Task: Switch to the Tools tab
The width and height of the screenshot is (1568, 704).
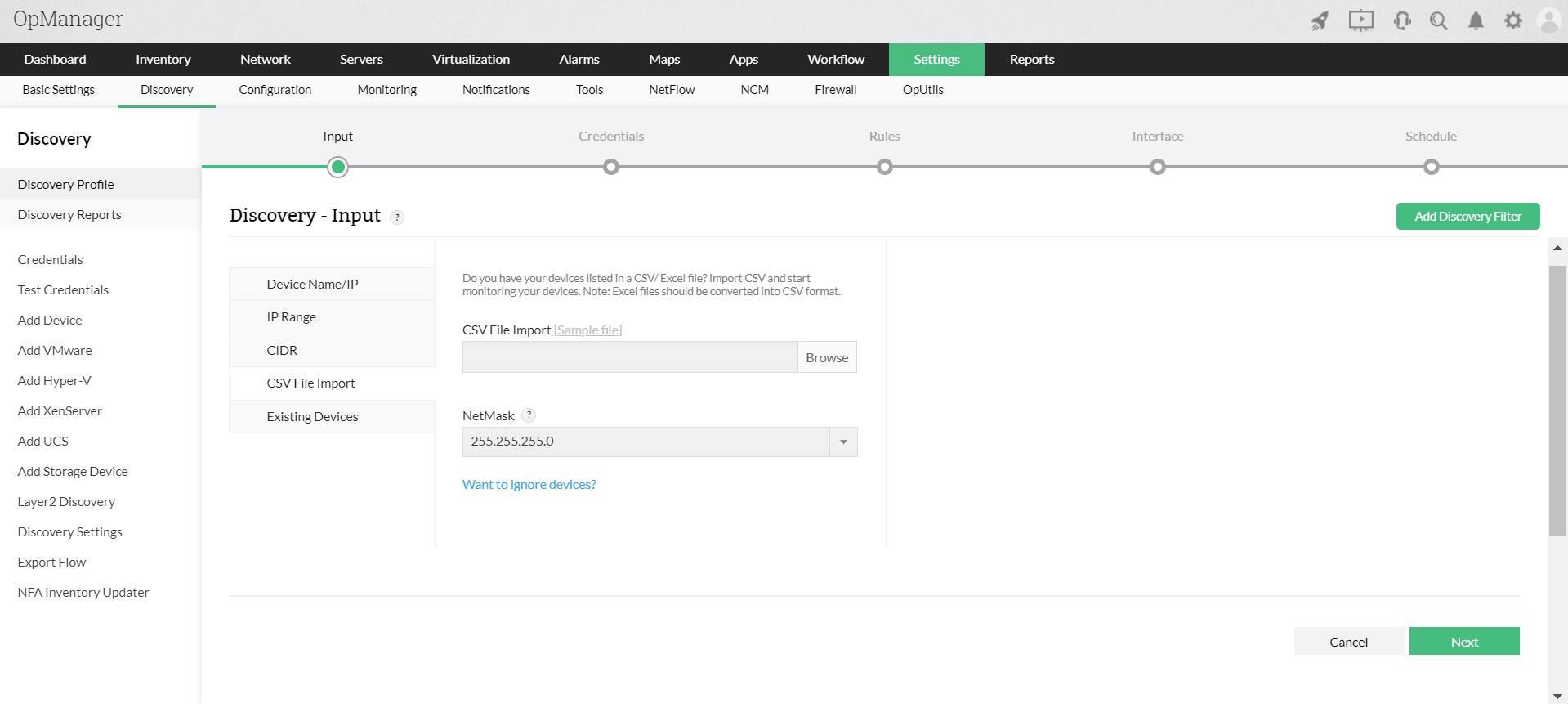Action: 589,90
